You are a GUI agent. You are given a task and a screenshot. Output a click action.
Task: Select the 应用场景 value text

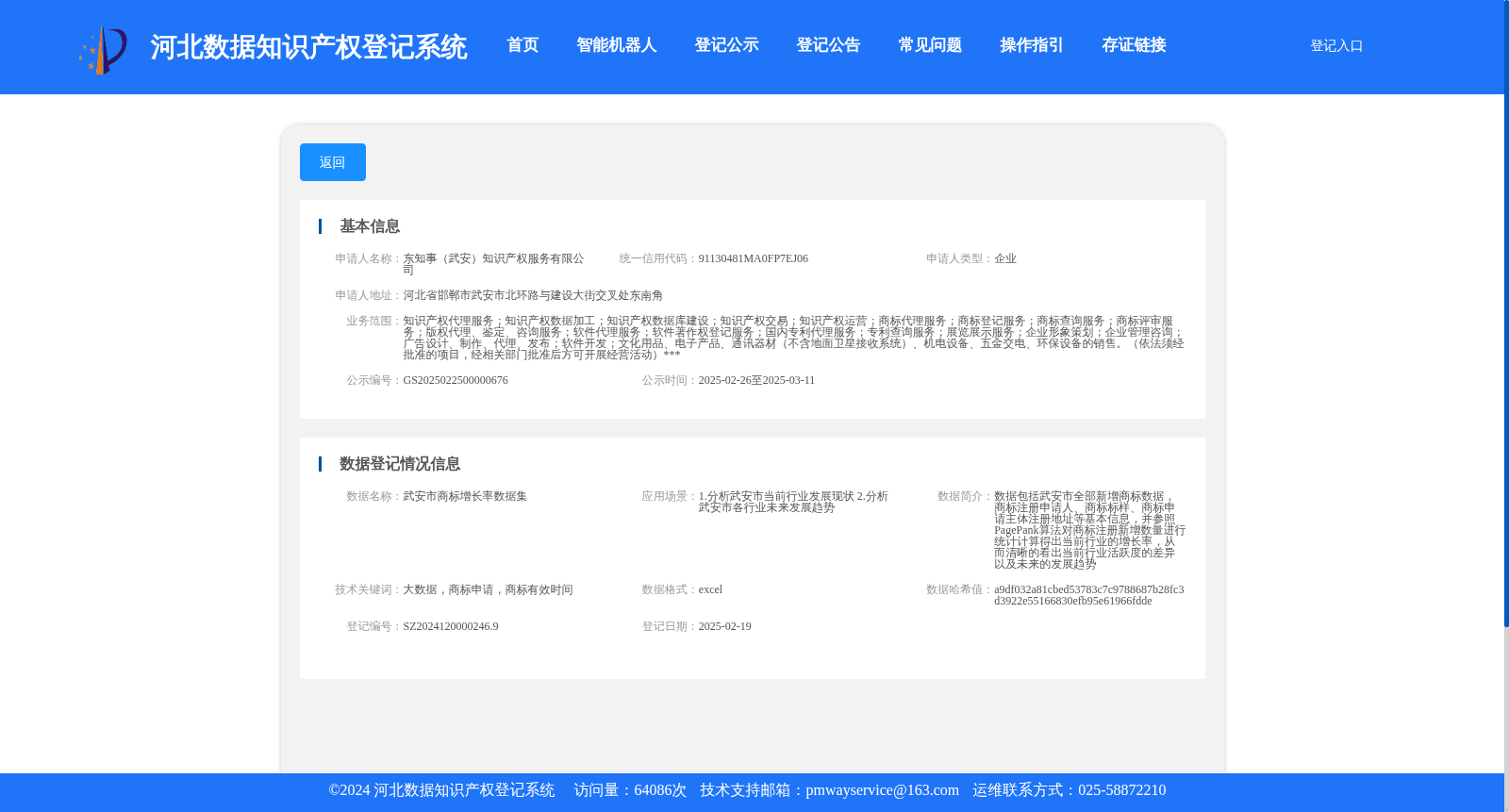(x=793, y=502)
